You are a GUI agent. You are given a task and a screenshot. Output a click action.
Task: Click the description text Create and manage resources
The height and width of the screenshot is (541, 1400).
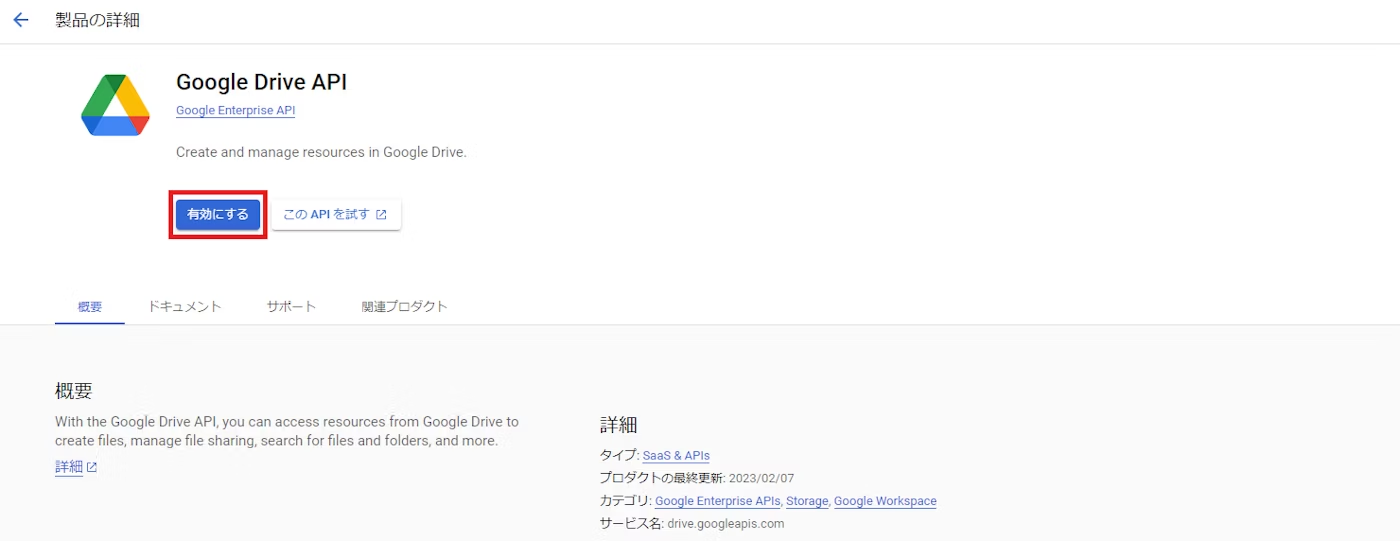pos(321,153)
